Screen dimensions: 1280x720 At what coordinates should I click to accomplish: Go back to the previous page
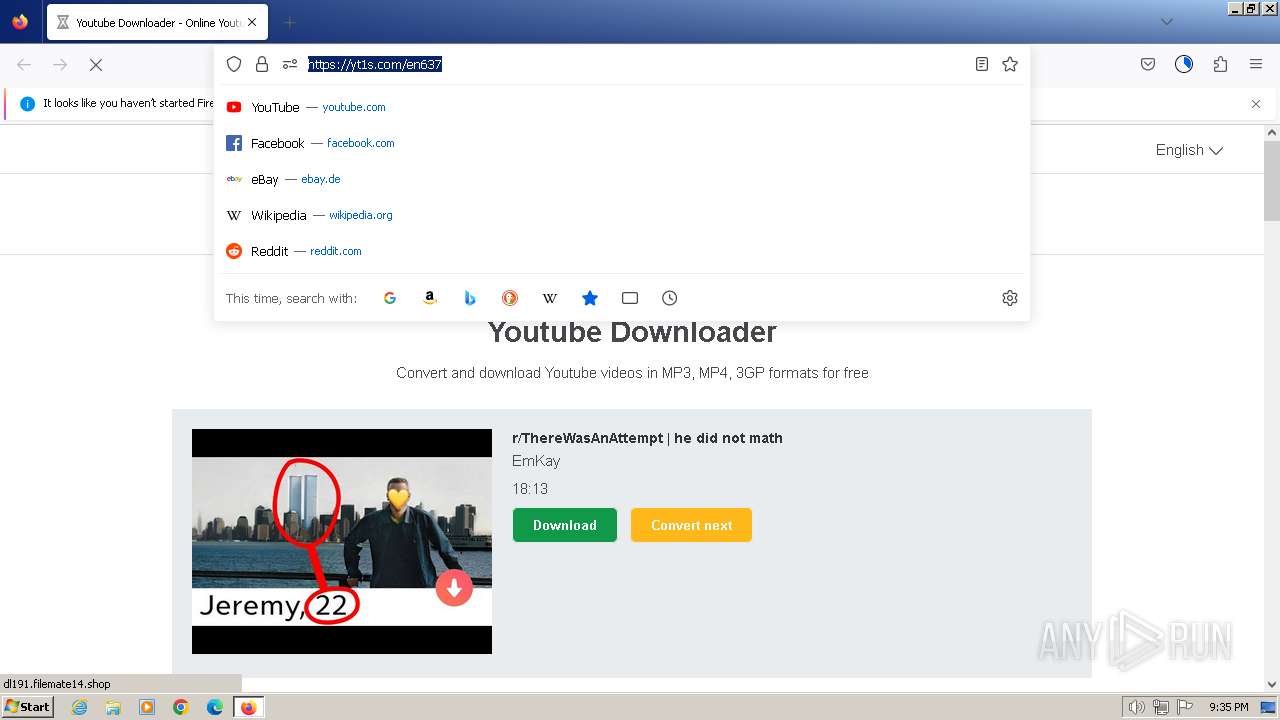point(24,64)
